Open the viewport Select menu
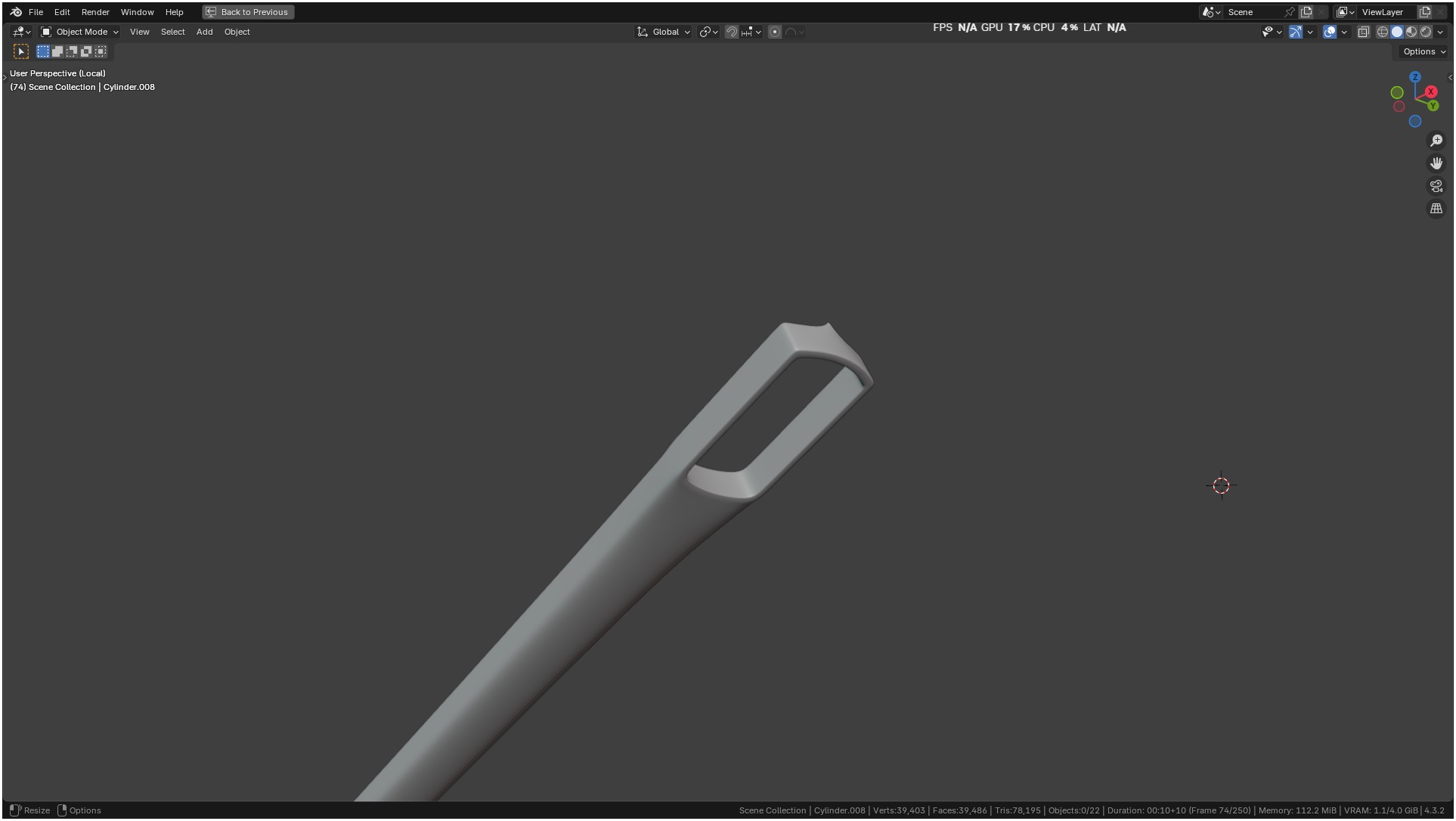1456x821 pixels. (x=172, y=32)
